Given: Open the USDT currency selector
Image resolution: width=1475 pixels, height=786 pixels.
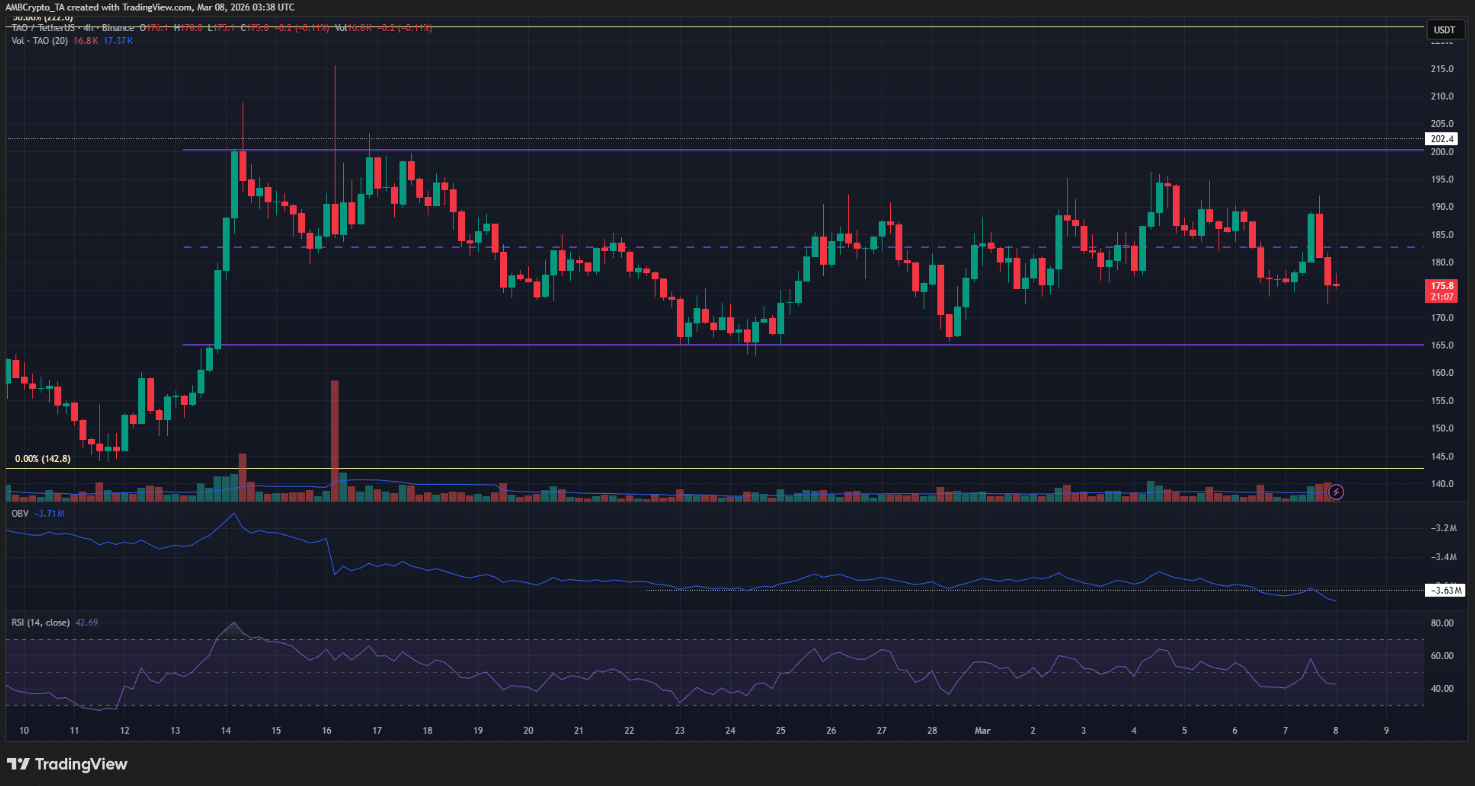Looking at the screenshot, I should click(1443, 30).
